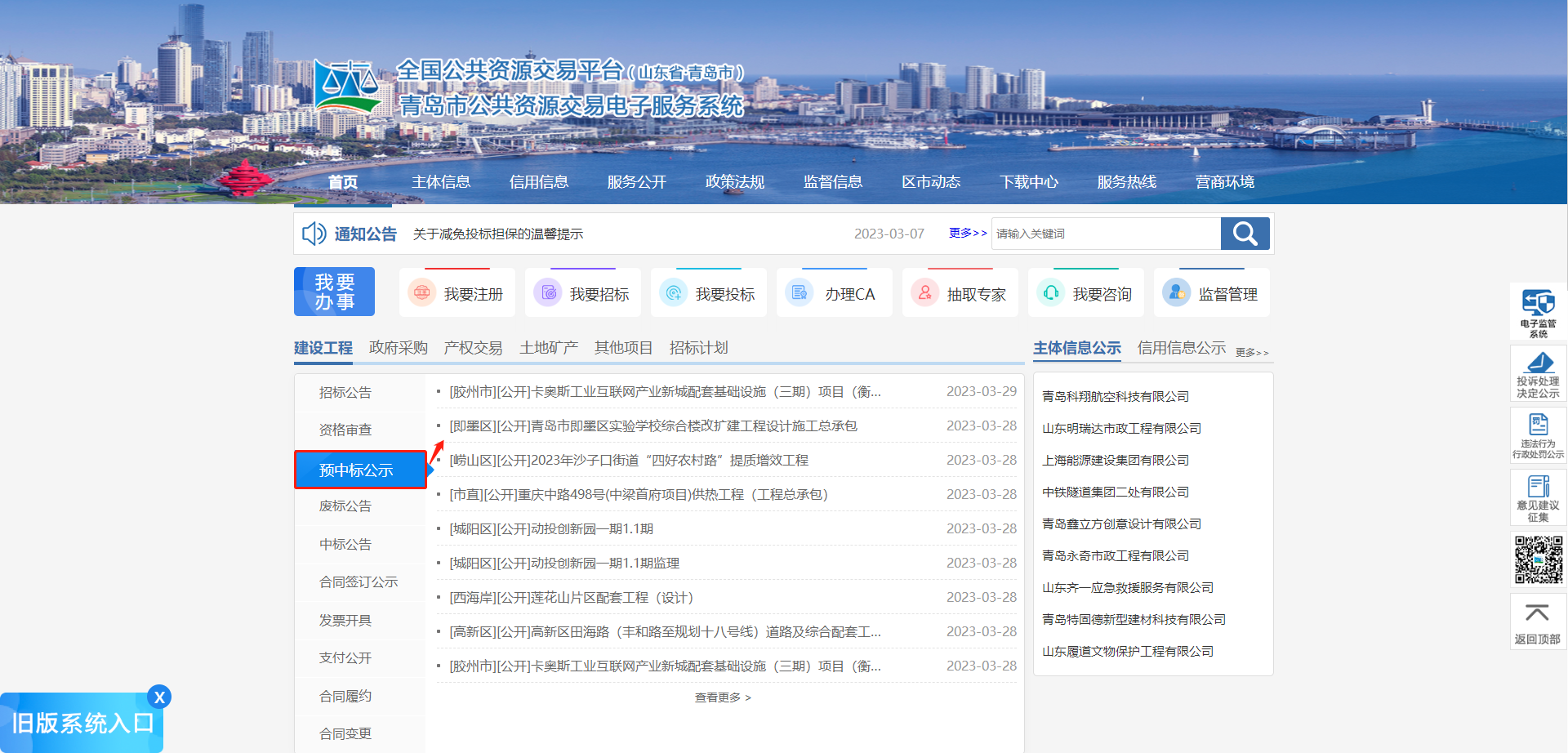The image size is (1568, 753).
Task: Click the 我要招标 icon
Action: coord(548,292)
